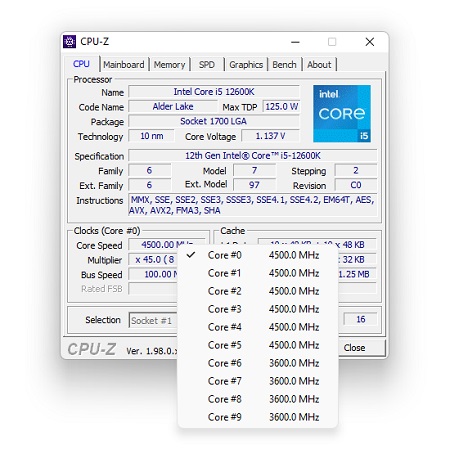Open the Bench tab

pyautogui.click(x=284, y=65)
